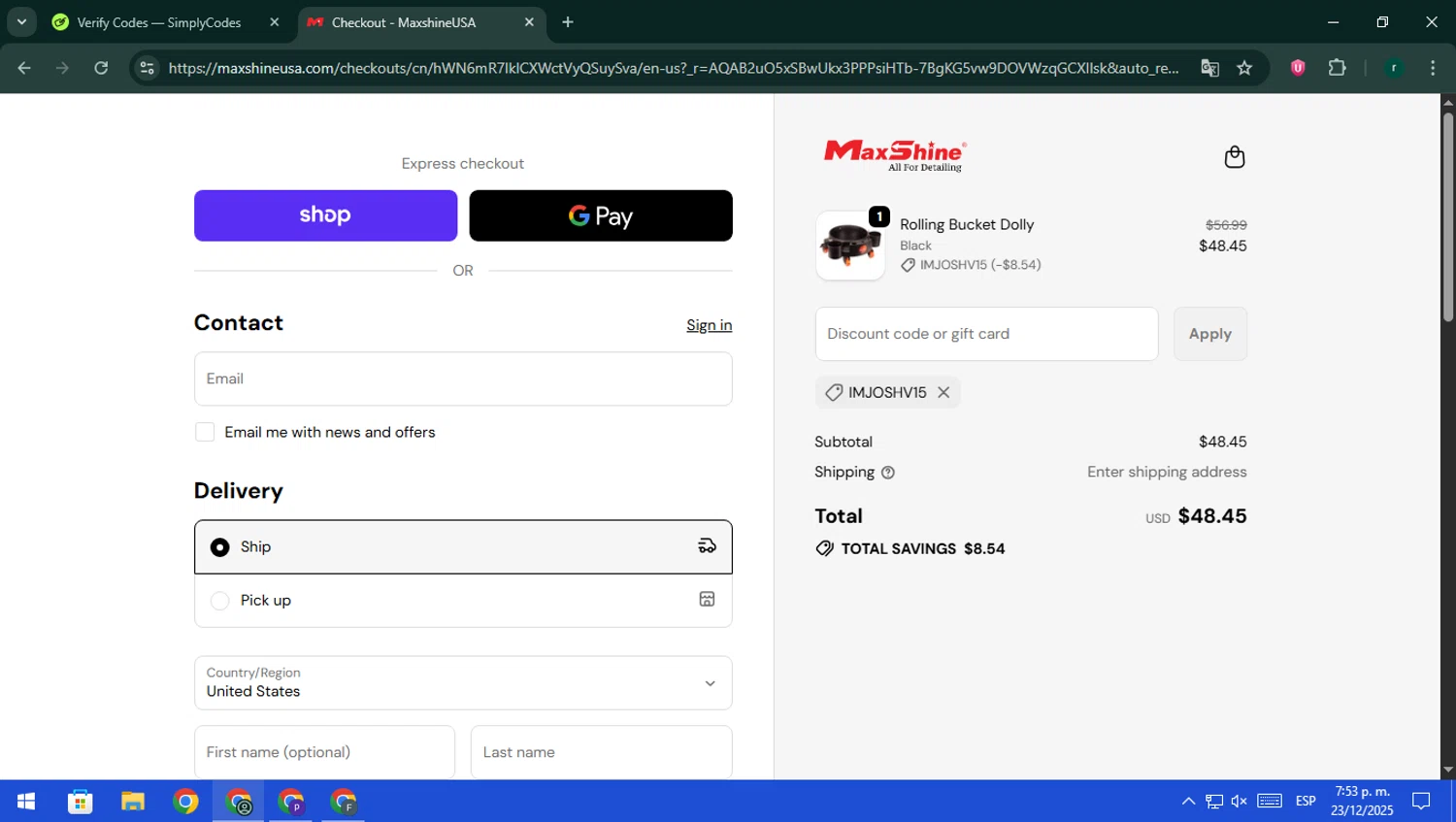Open the first Chrome taskbar icon
The width and height of the screenshot is (1456, 822).
point(185,802)
